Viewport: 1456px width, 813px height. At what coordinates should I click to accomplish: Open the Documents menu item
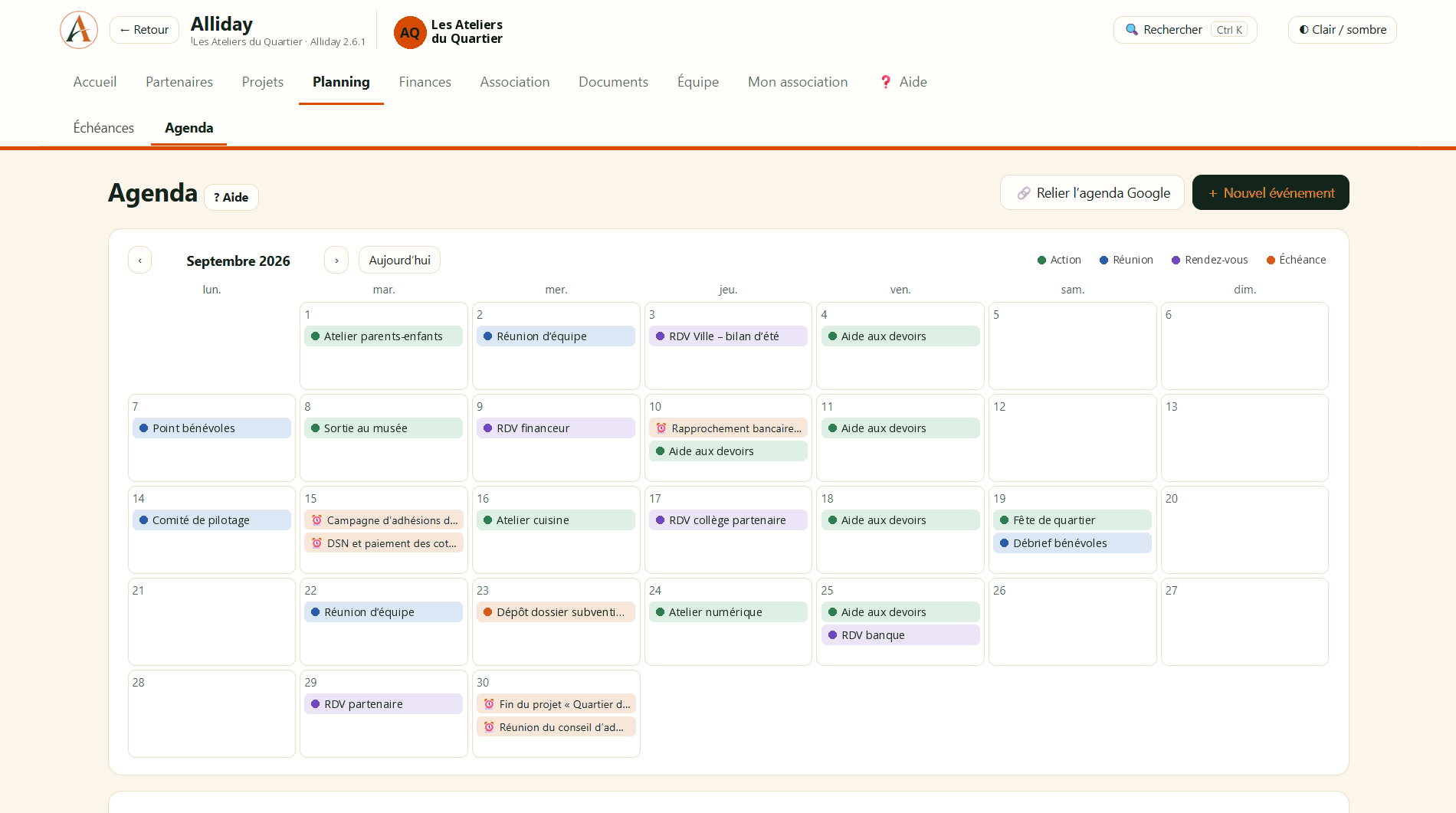point(613,82)
